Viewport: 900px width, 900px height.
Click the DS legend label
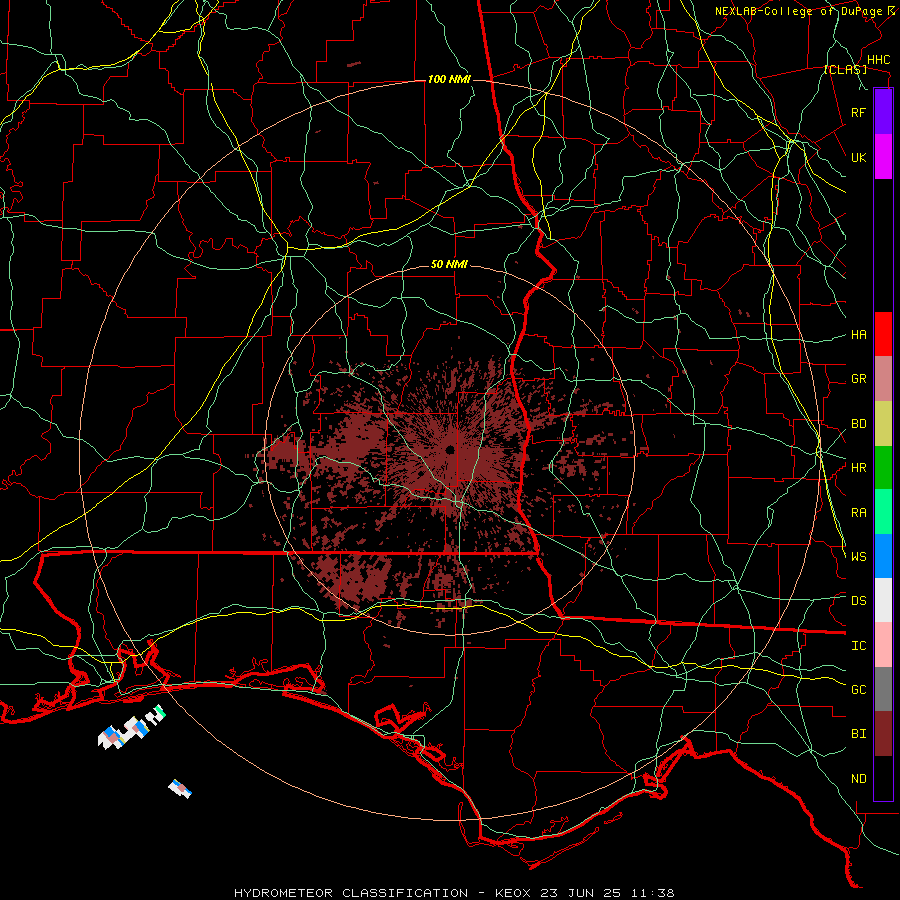[858, 601]
